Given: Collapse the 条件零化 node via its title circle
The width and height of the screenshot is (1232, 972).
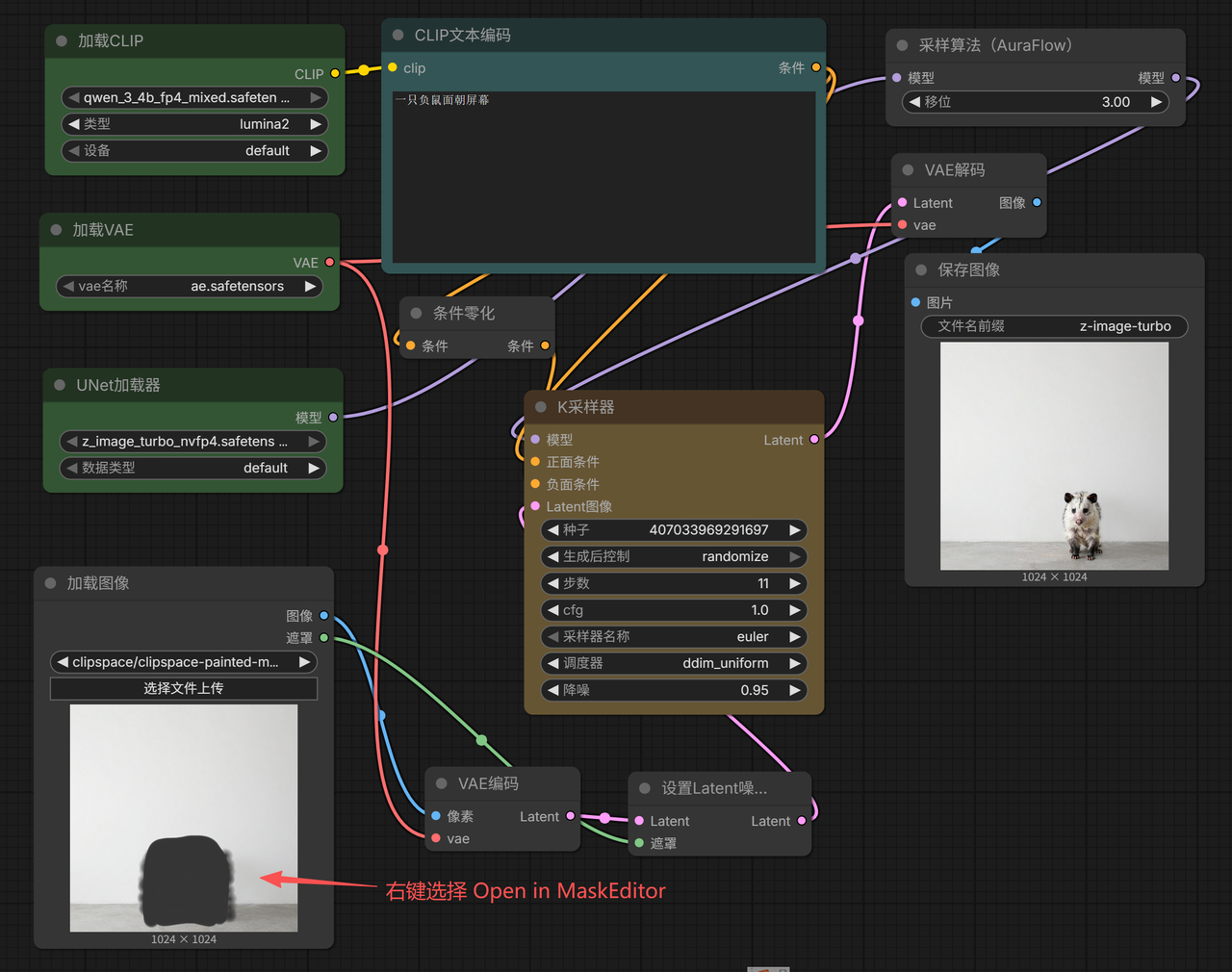Looking at the screenshot, I should (x=415, y=312).
